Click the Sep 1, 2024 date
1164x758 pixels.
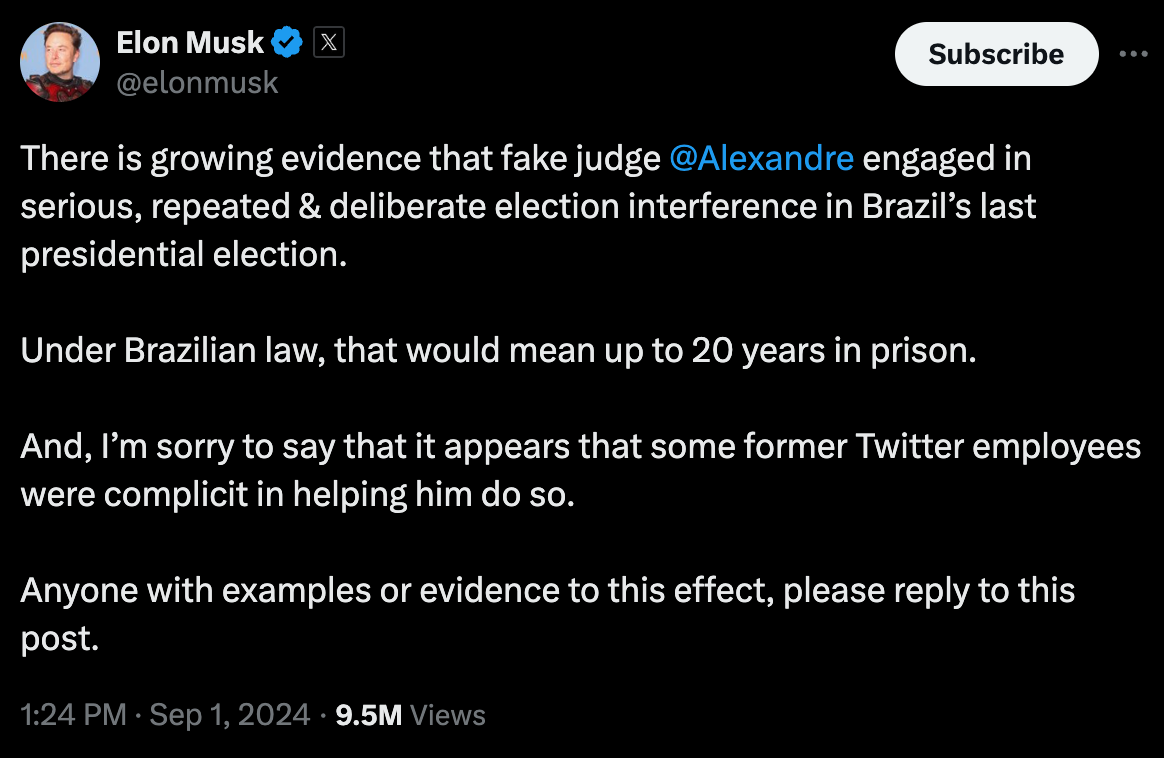tap(229, 715)
